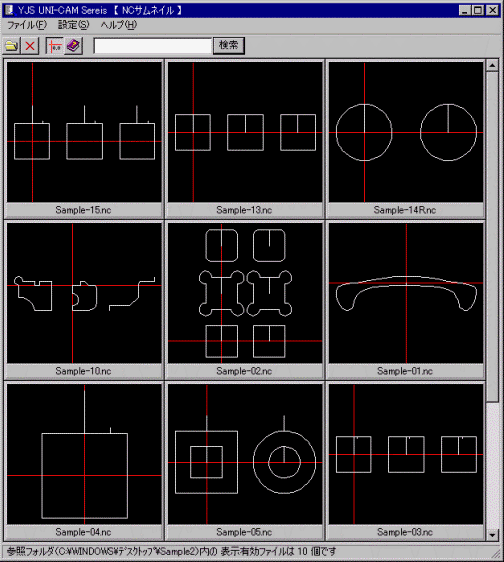Viewport: 504px width, 562px height.
Task: Click the red X delete icon
Action: [x=30, y=46]
